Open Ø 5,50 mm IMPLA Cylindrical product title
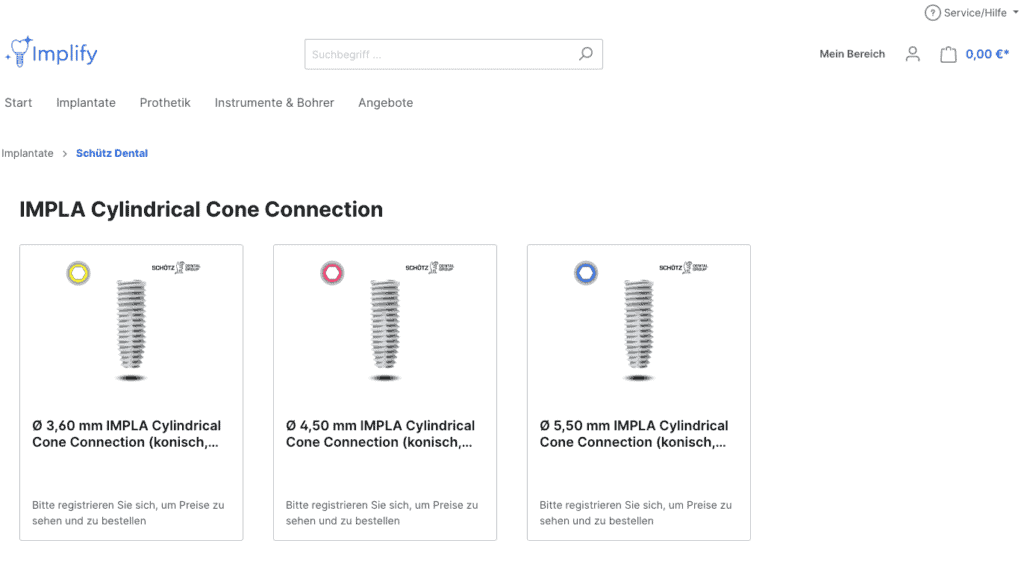Screen dimensions: 1024x561 tap(634, 434)
